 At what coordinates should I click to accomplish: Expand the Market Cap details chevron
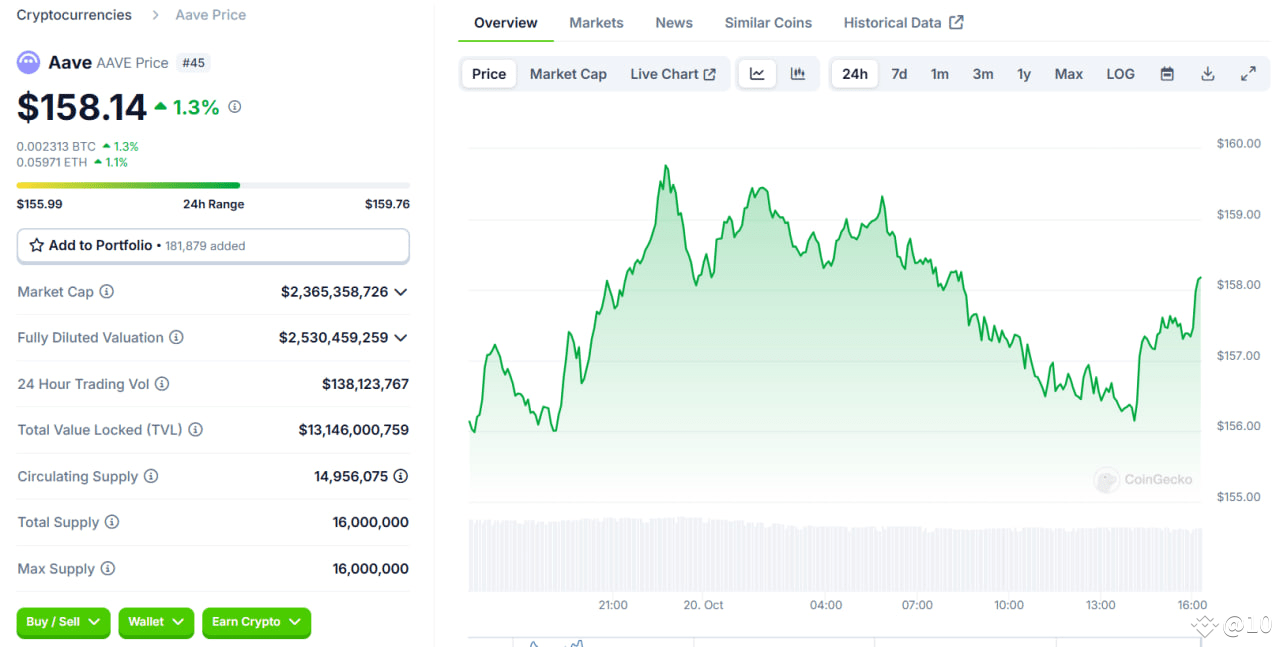(x=401, y=292)
